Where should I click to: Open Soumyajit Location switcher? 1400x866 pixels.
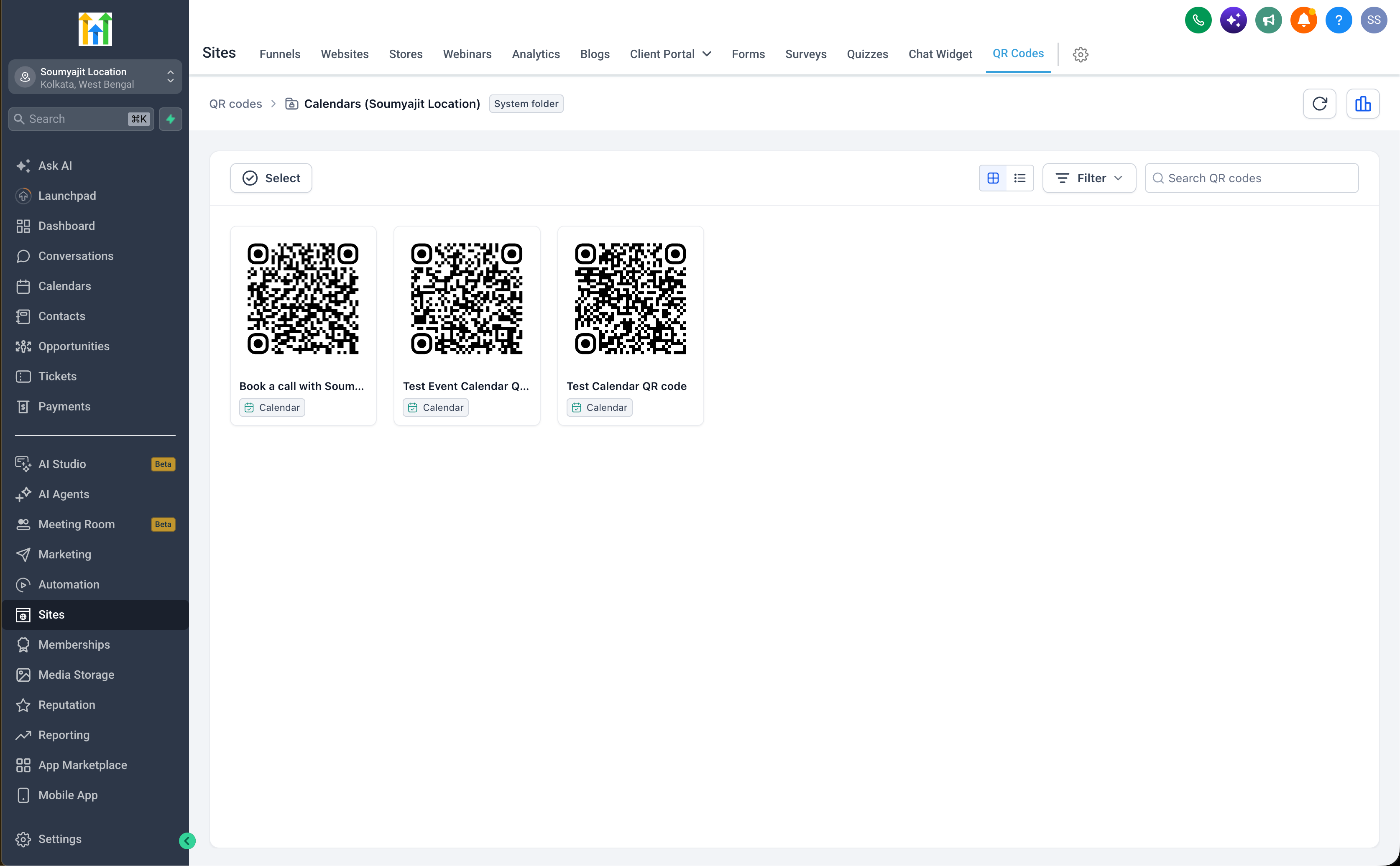pyautogui.click(x=95, y=77)
